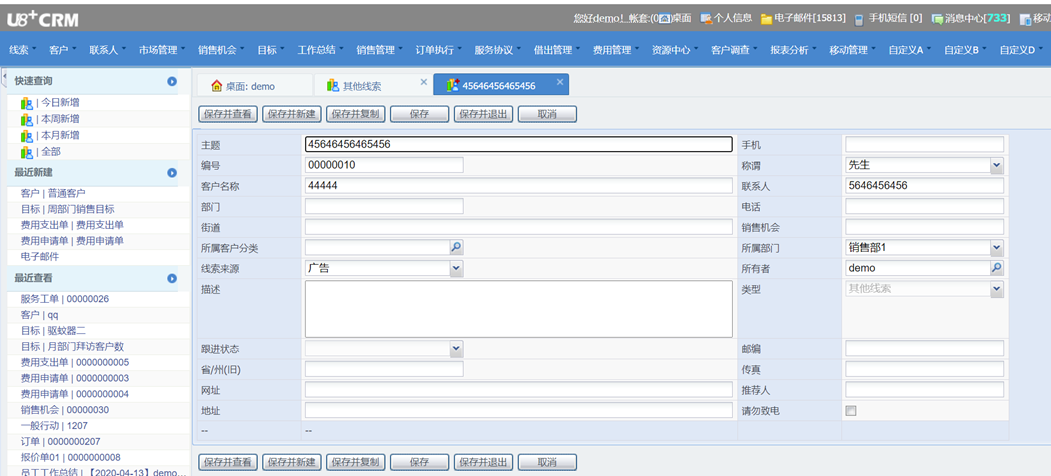Click bottom 取消 button

click(x=547, y=462)
